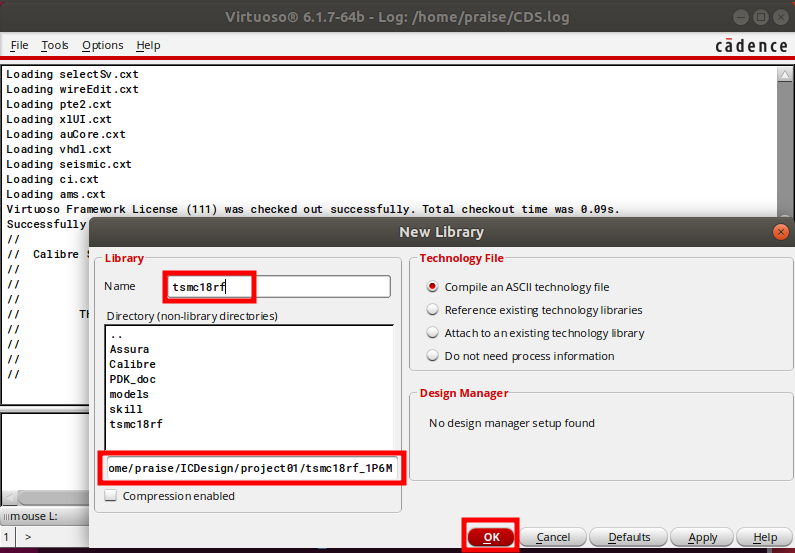Screen dimensions: 795x553
Task: Click the Apply button
Action: [x=702, y=537]
